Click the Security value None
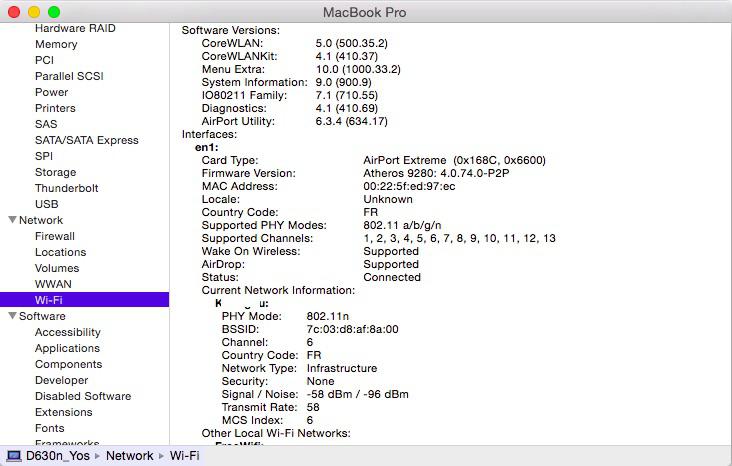This screenshot has height=466, width=732. coord(320,381)
